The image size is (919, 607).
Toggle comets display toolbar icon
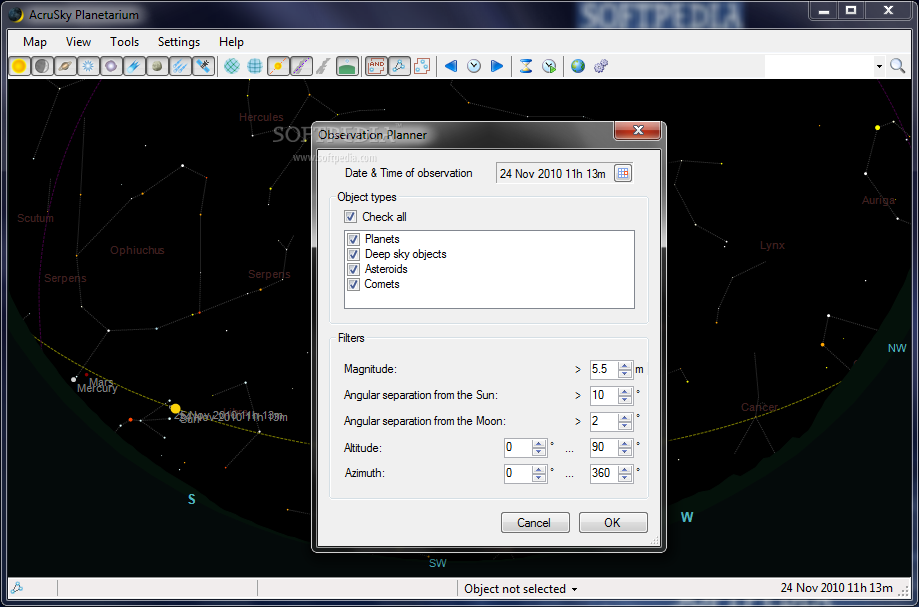pos(134,66)
